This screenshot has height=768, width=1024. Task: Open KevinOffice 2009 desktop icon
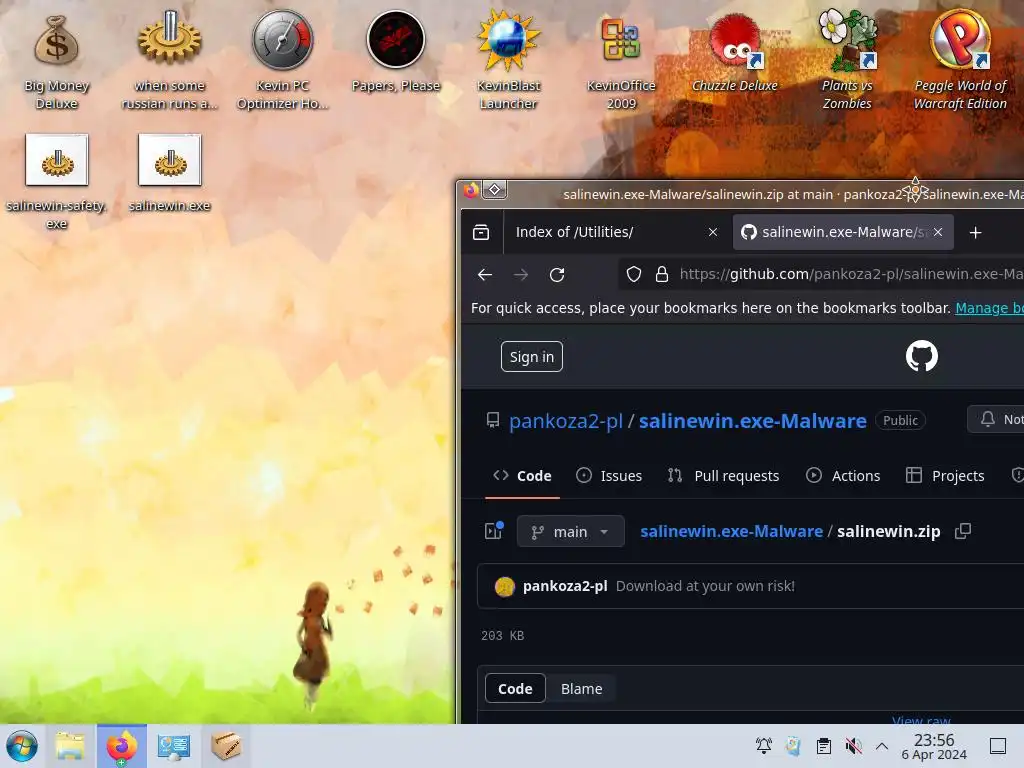[x=620, y=62]
